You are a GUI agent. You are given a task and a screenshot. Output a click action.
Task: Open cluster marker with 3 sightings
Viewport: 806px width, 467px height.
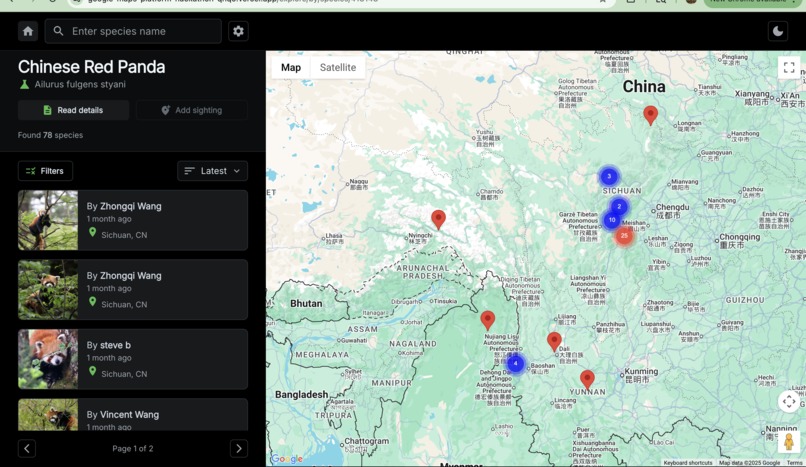[609, 176]
